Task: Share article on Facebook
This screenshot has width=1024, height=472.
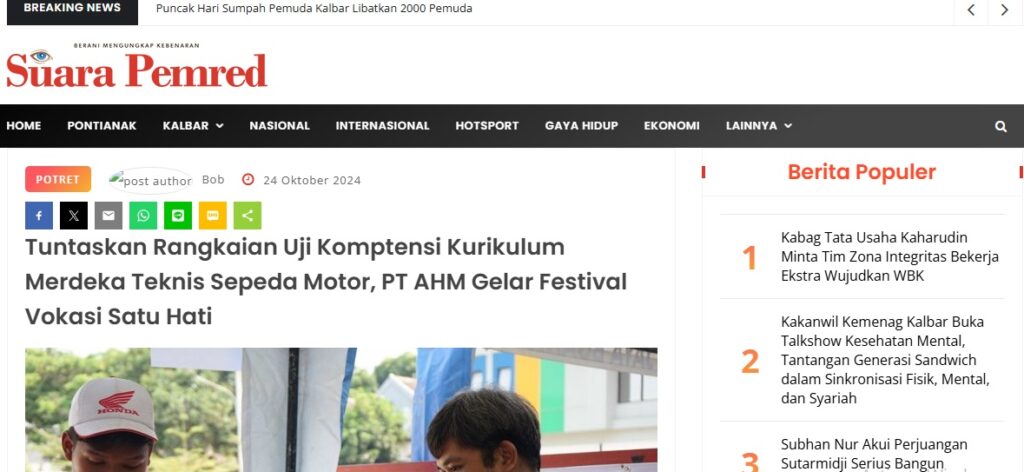Action: (39, 215)
